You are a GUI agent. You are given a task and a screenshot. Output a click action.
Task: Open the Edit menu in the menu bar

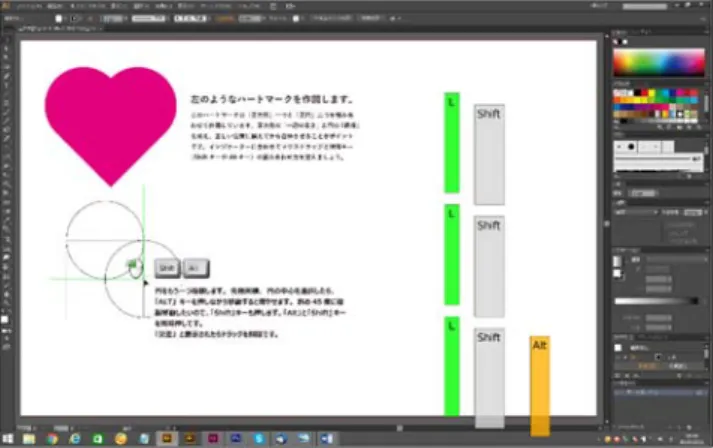click(x=55, y=6)
